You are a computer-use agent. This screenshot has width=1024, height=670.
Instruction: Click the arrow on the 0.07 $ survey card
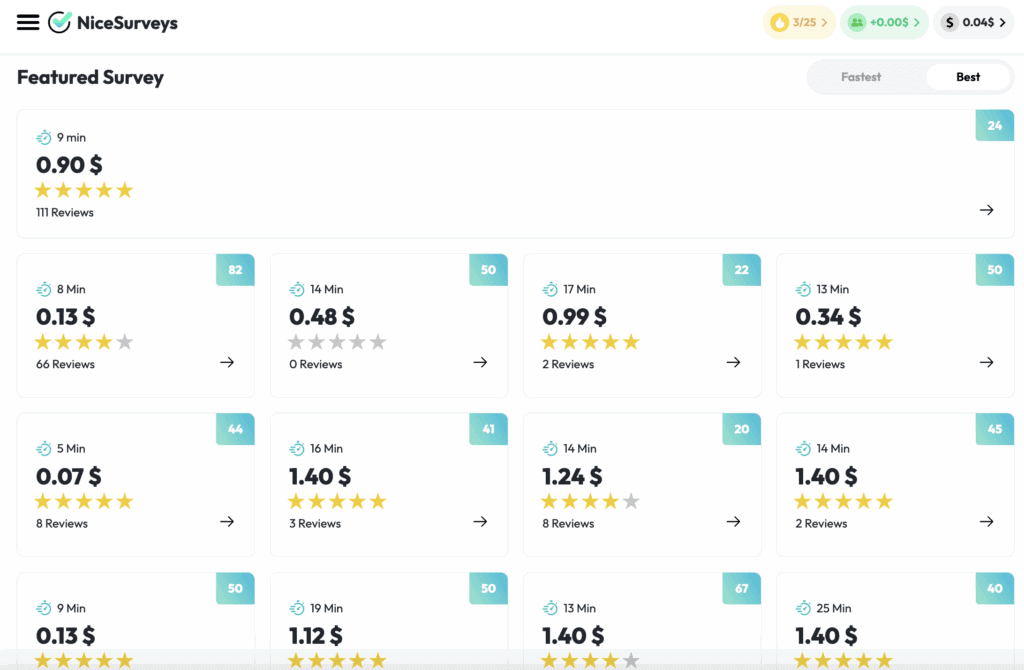point(225,521)
